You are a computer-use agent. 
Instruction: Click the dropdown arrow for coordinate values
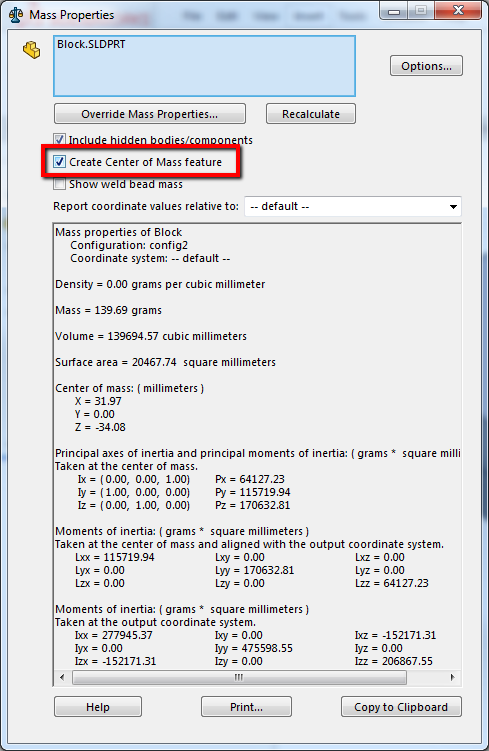tap(453, 207)
